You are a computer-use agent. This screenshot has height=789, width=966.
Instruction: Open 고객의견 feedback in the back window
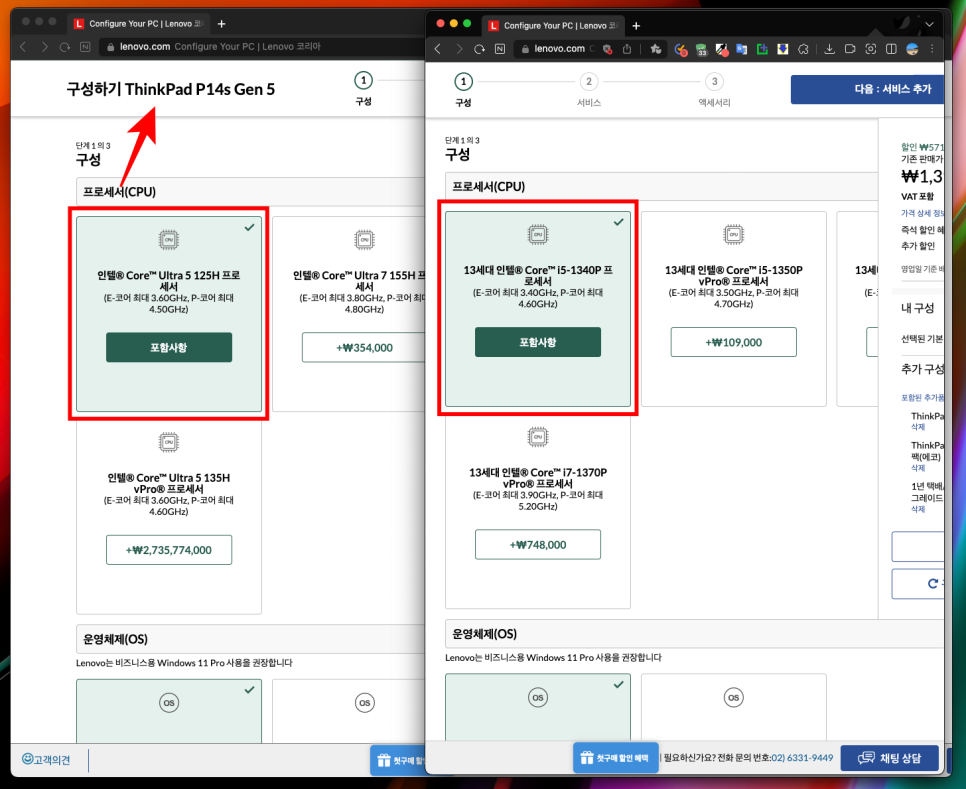pyautogui.click(x=46, y=759)
